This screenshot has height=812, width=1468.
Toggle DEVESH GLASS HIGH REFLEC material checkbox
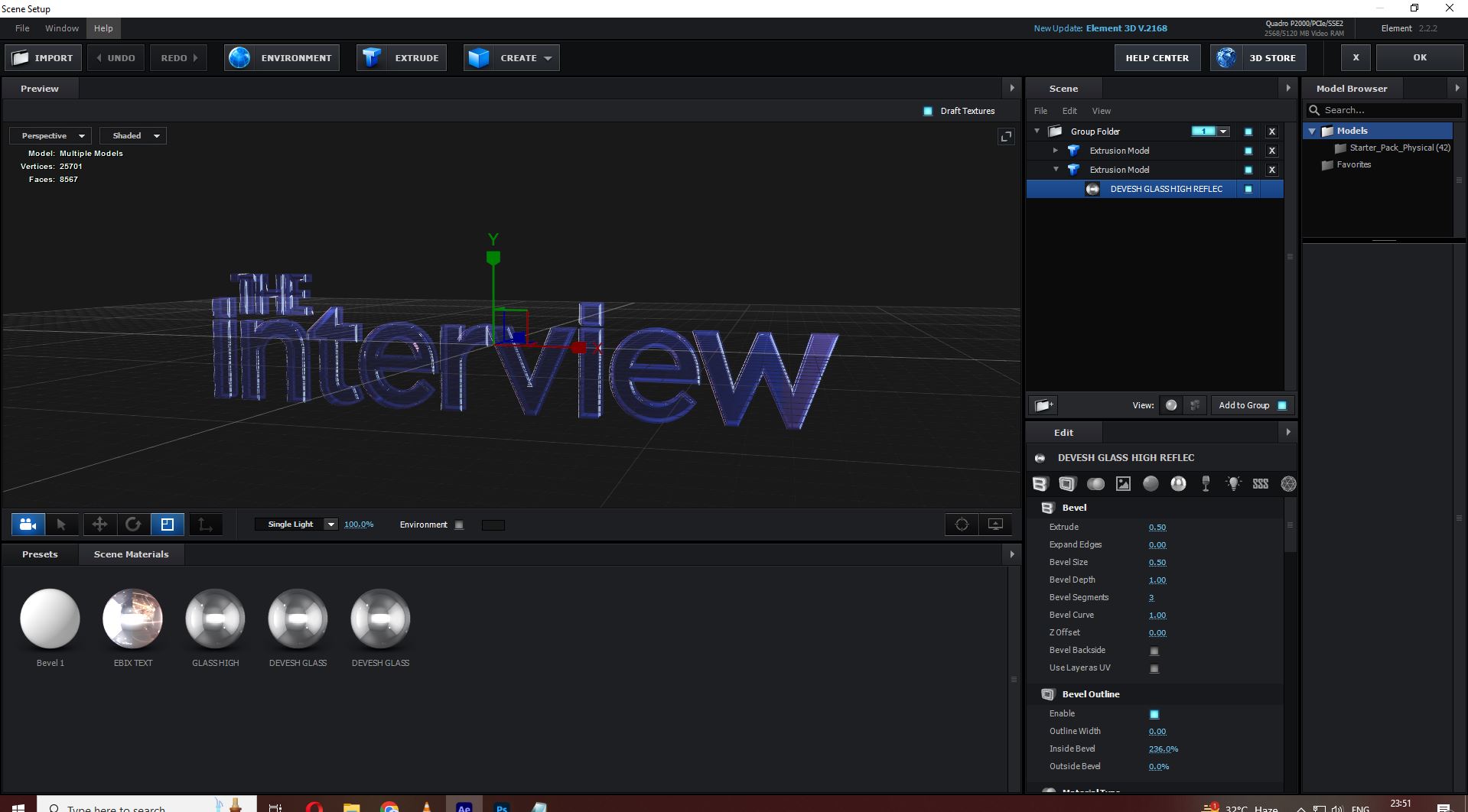point(1248,189)
